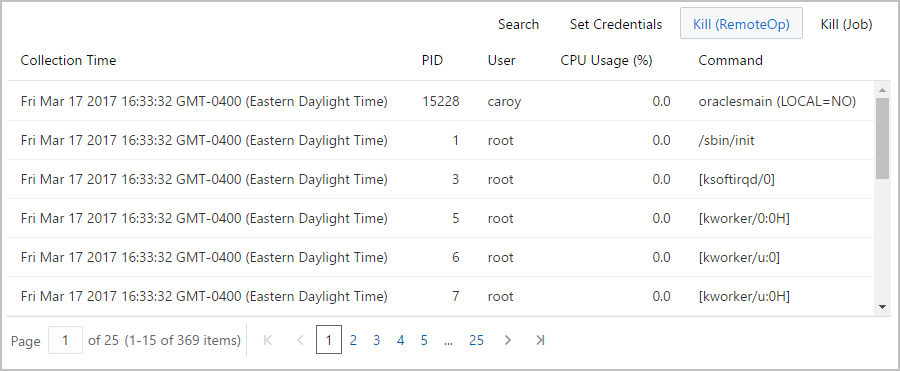Open page 2 of results

click(353, 341)
